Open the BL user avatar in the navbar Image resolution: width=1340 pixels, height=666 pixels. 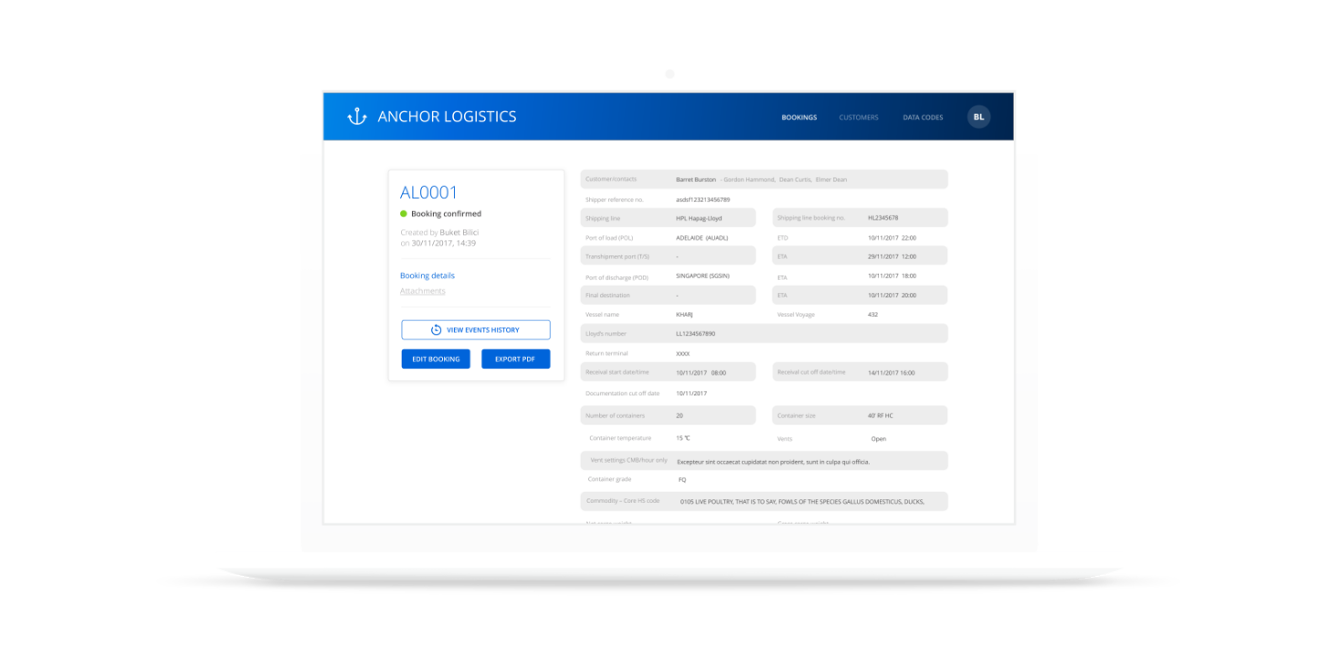(x=979, y=116)
